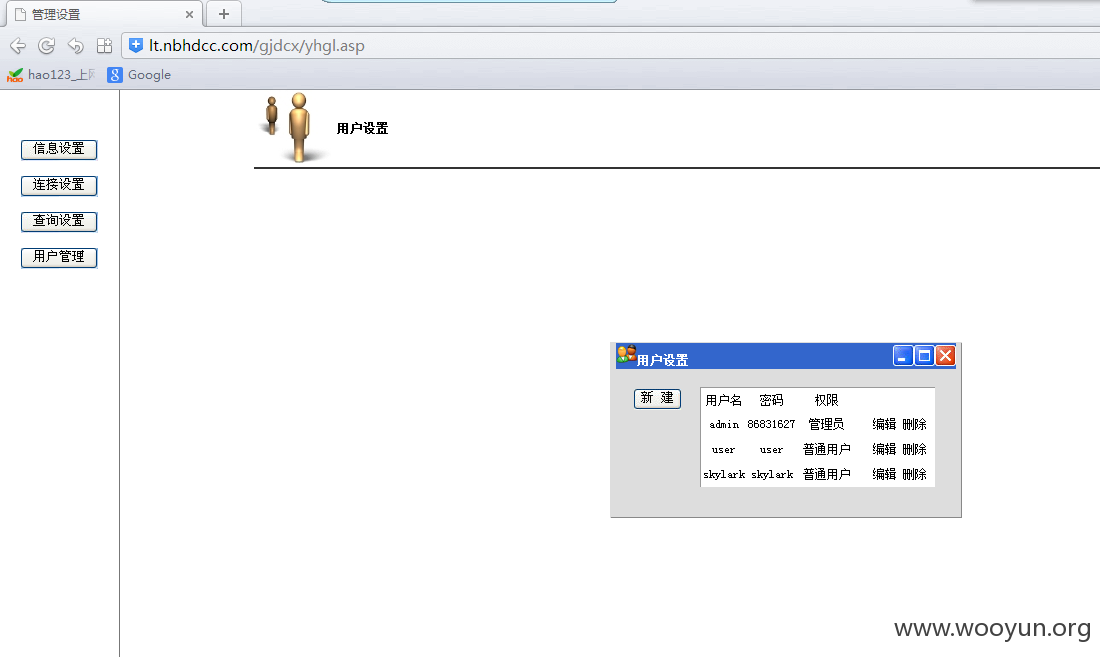Viewport: 1100px width, 657px height.
Task: Click 编辑 for the user account
Action: click(x=884, y=449)
